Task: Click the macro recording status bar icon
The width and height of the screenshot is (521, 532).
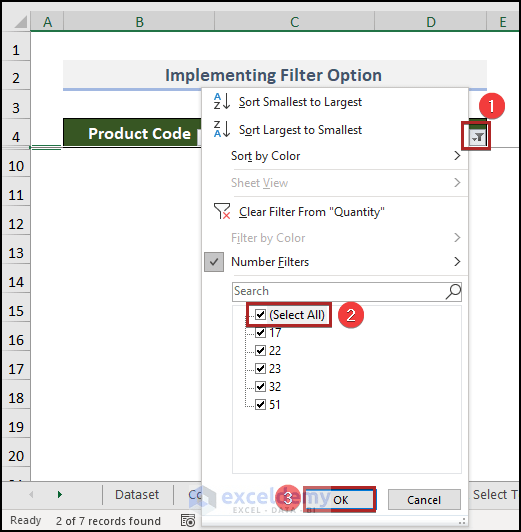Action: point(188,520)
